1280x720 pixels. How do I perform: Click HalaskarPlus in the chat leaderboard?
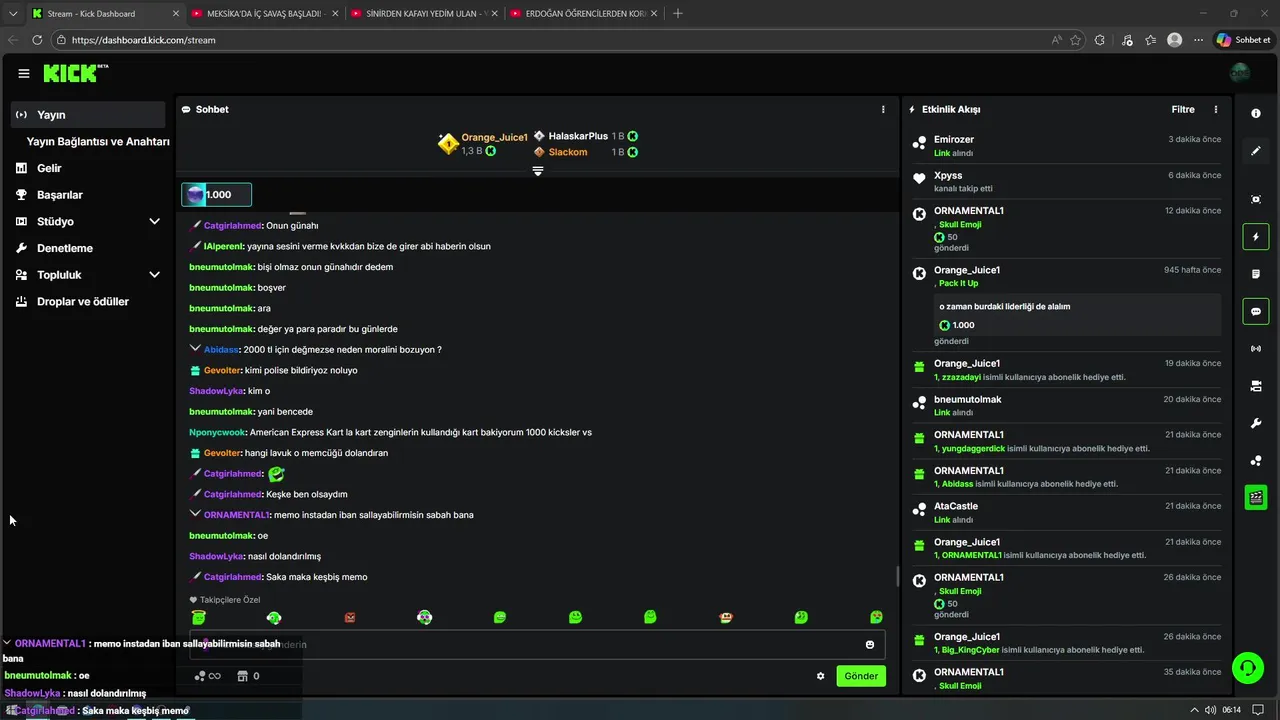[578, 136]
